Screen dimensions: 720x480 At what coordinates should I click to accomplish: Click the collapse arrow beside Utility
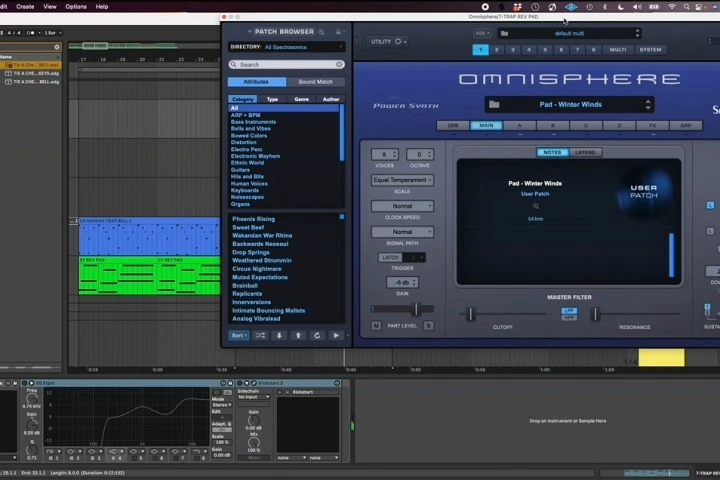coord(356,41)
